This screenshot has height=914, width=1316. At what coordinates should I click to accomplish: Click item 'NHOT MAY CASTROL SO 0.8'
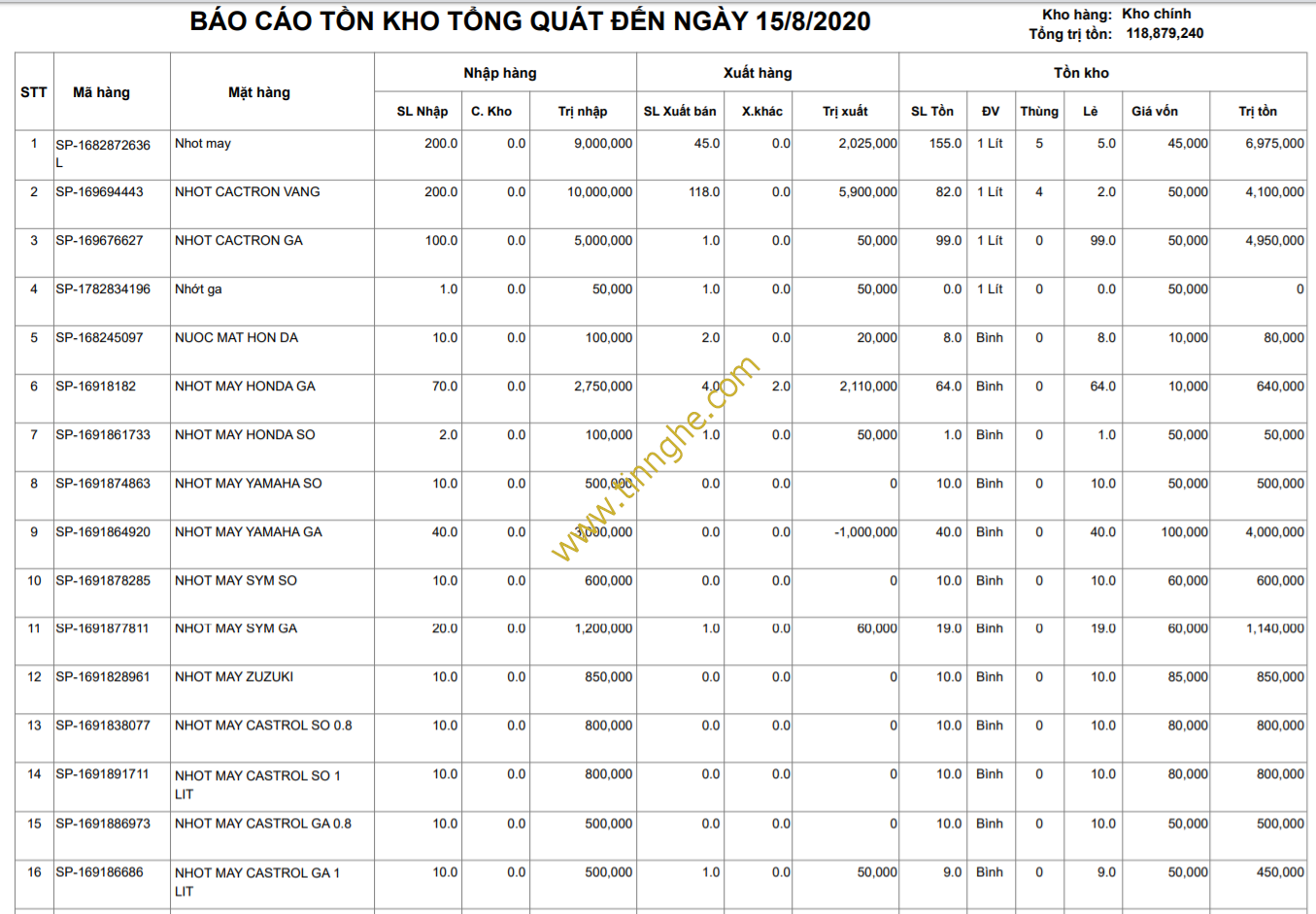(263, 726)
